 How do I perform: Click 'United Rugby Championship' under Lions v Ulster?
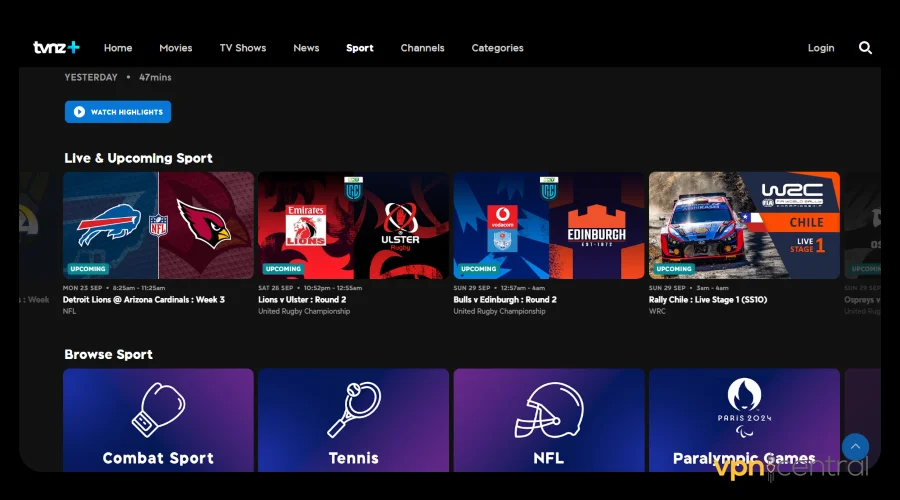pos(304,311)
